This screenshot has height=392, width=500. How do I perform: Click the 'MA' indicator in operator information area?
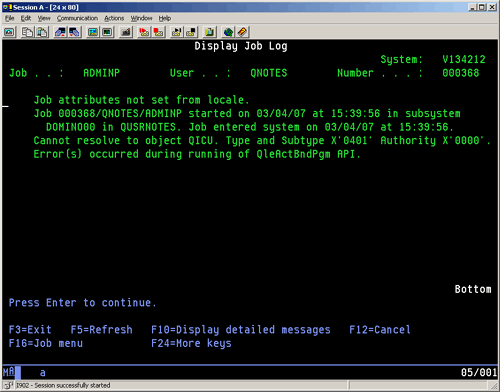click(x=9, y=372)
